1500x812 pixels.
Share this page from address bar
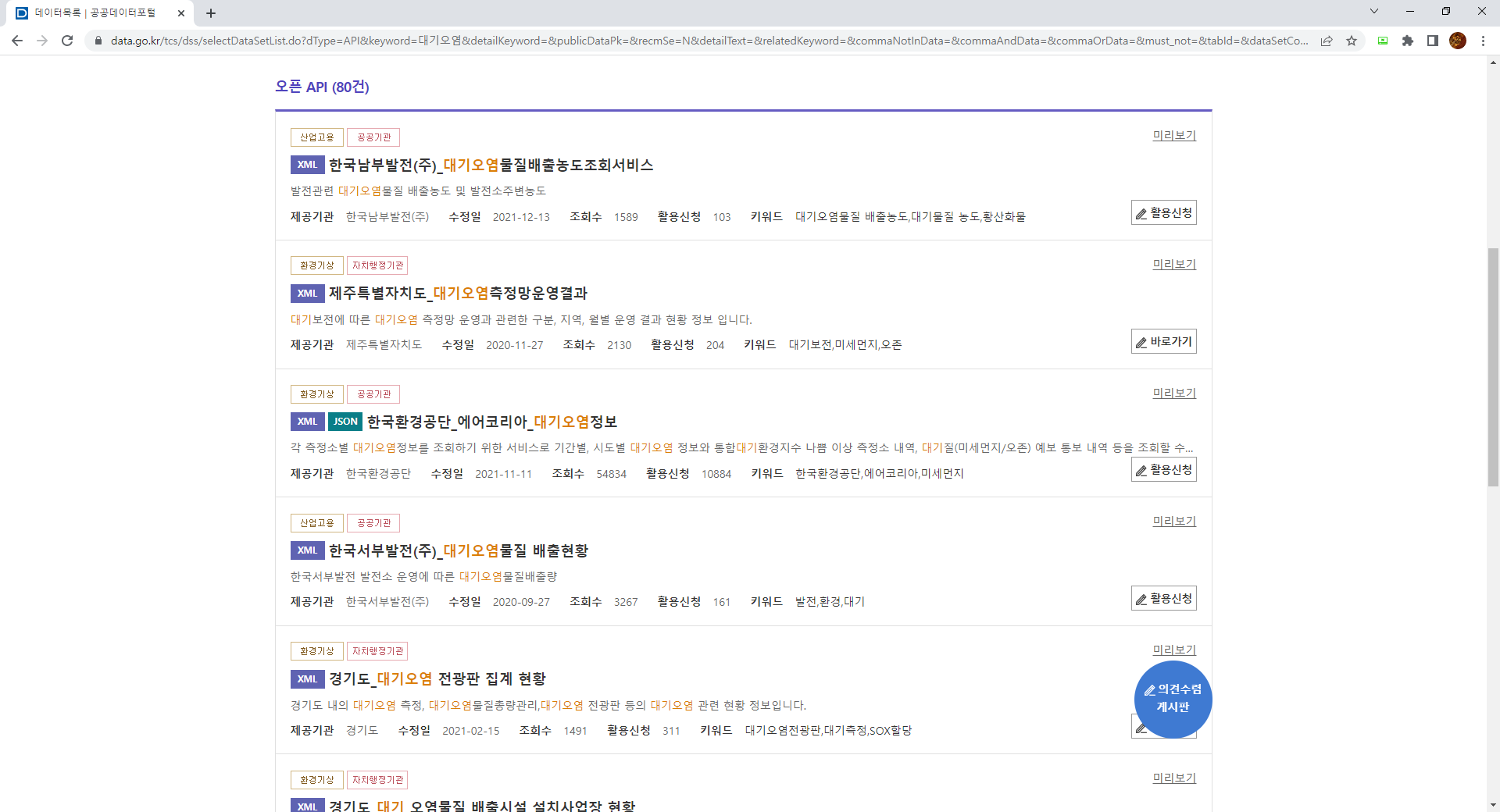pos(1327,41)
